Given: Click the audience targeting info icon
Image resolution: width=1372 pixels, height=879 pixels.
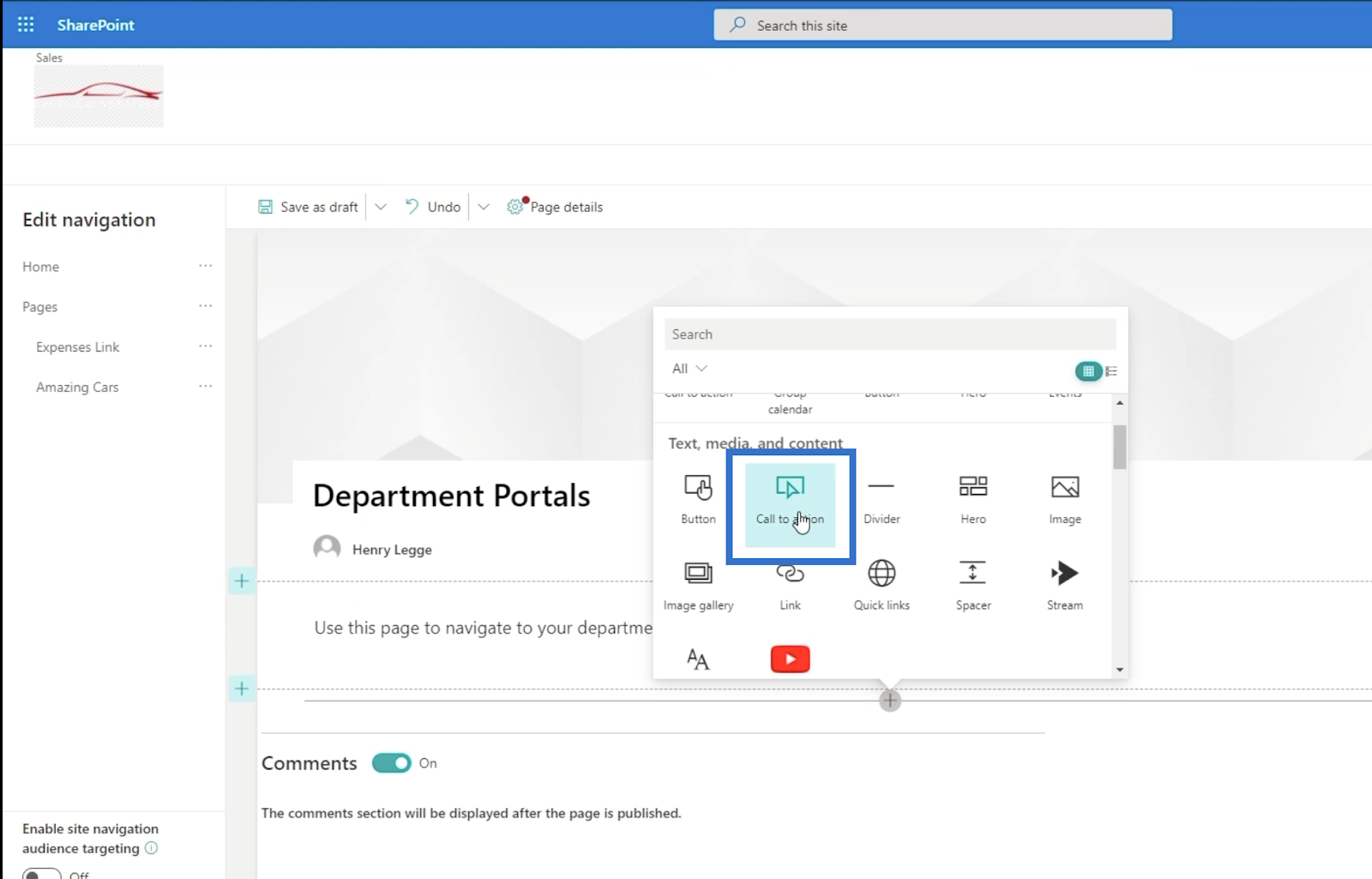Looking at the screenshot, I should (152, 848).
